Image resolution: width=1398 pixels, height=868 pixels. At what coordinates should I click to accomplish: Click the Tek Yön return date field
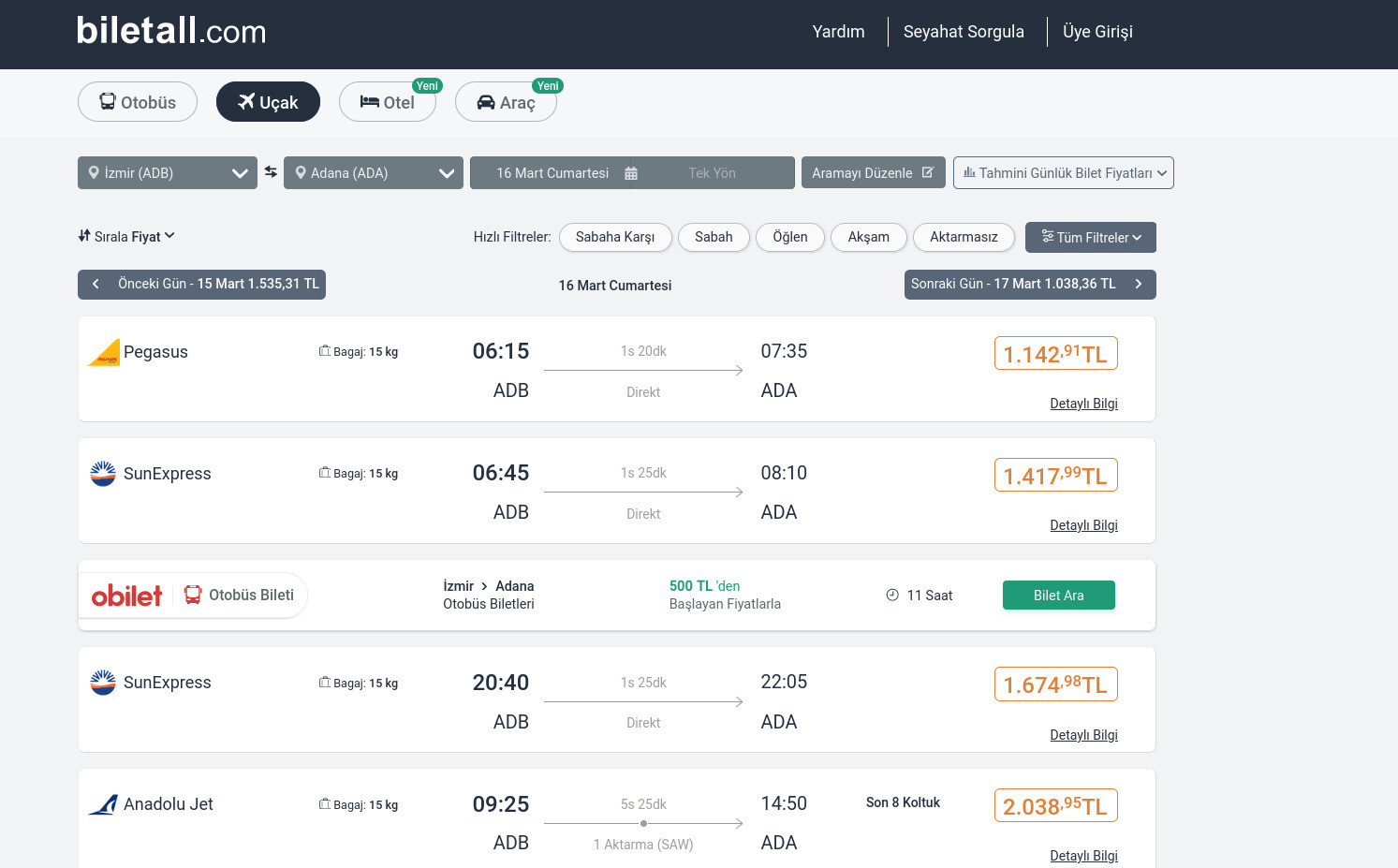(713, 172)
